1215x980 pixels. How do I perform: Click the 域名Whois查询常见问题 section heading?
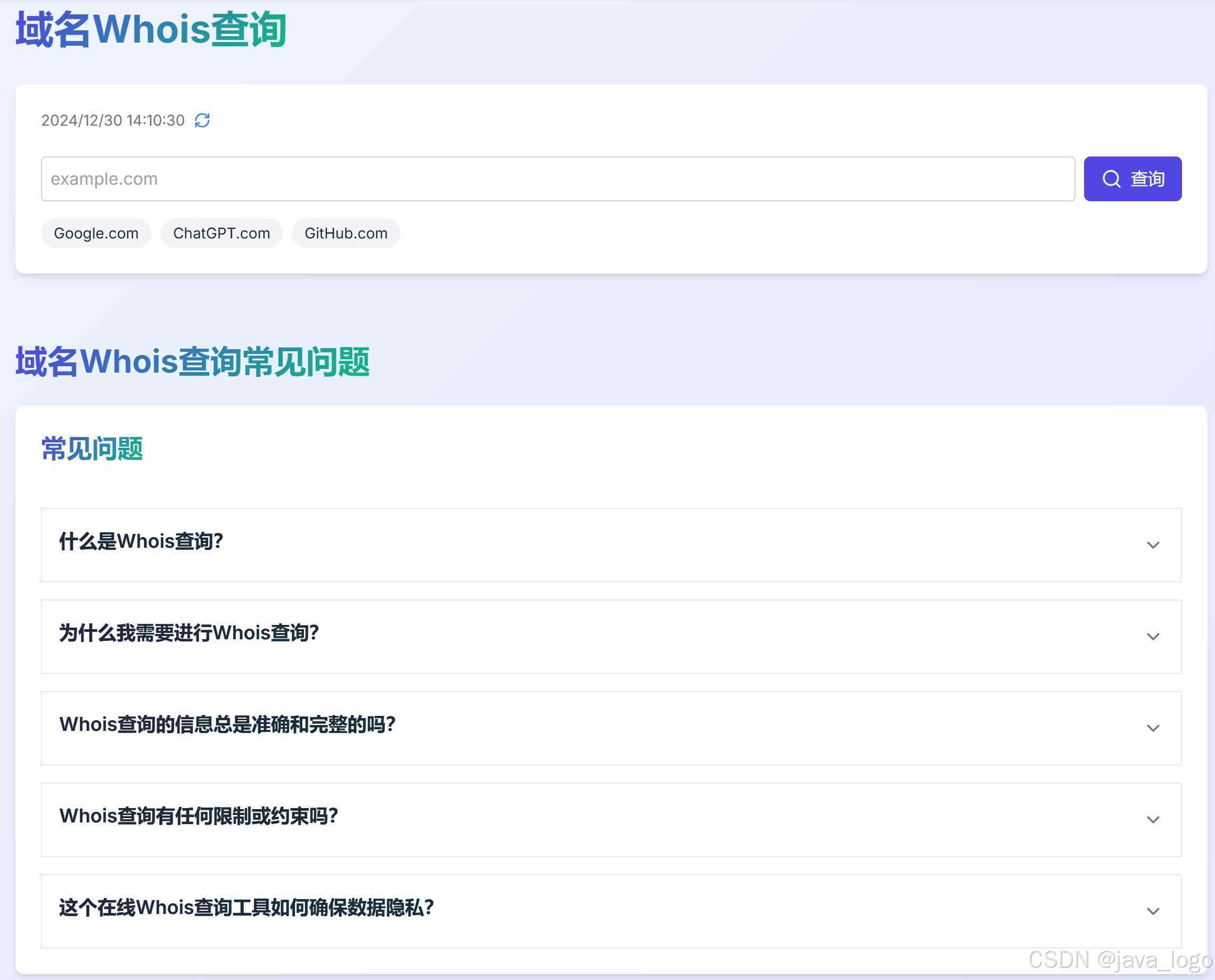[193, 361]
